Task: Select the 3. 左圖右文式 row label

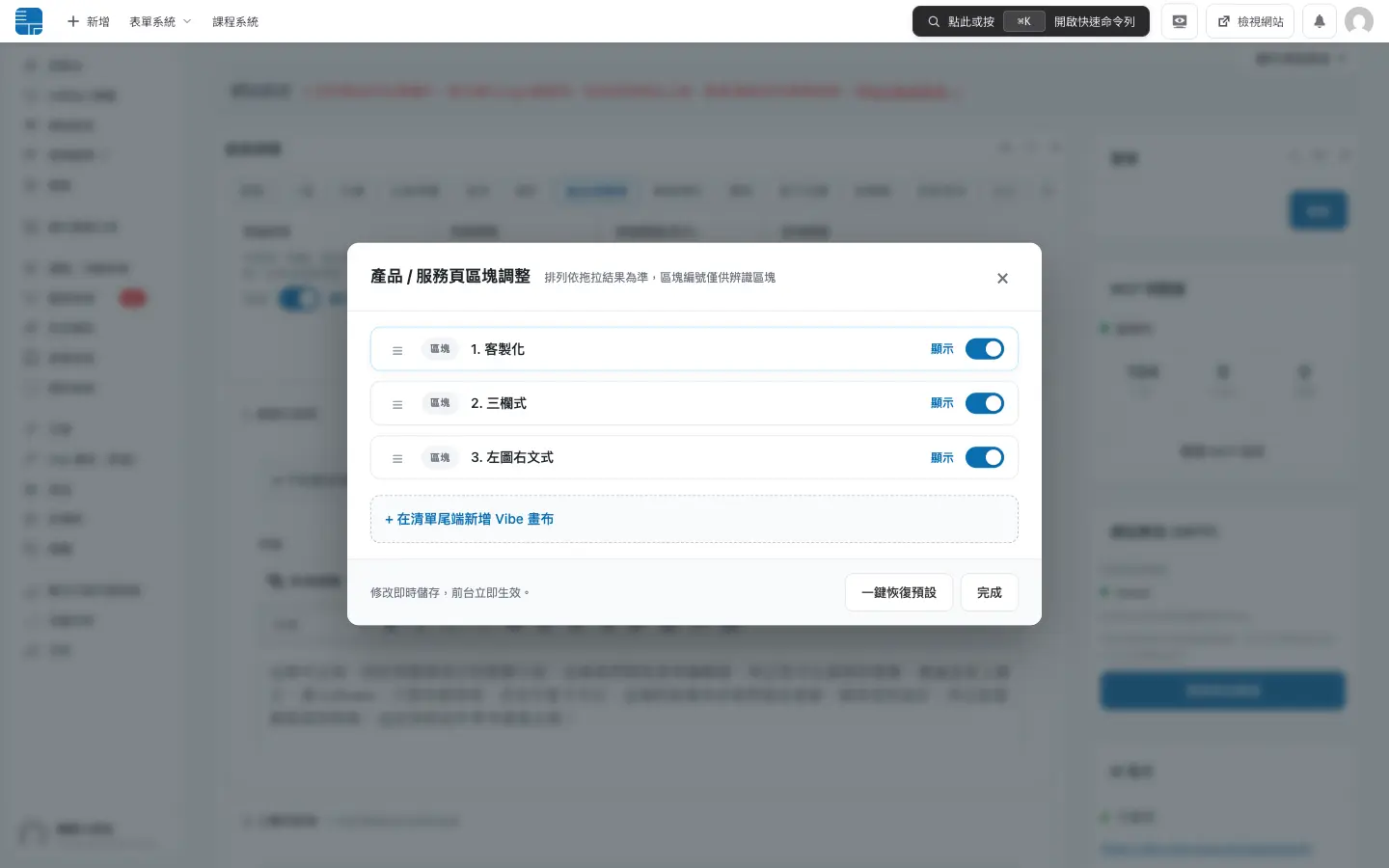Action: tap(512, 457)
